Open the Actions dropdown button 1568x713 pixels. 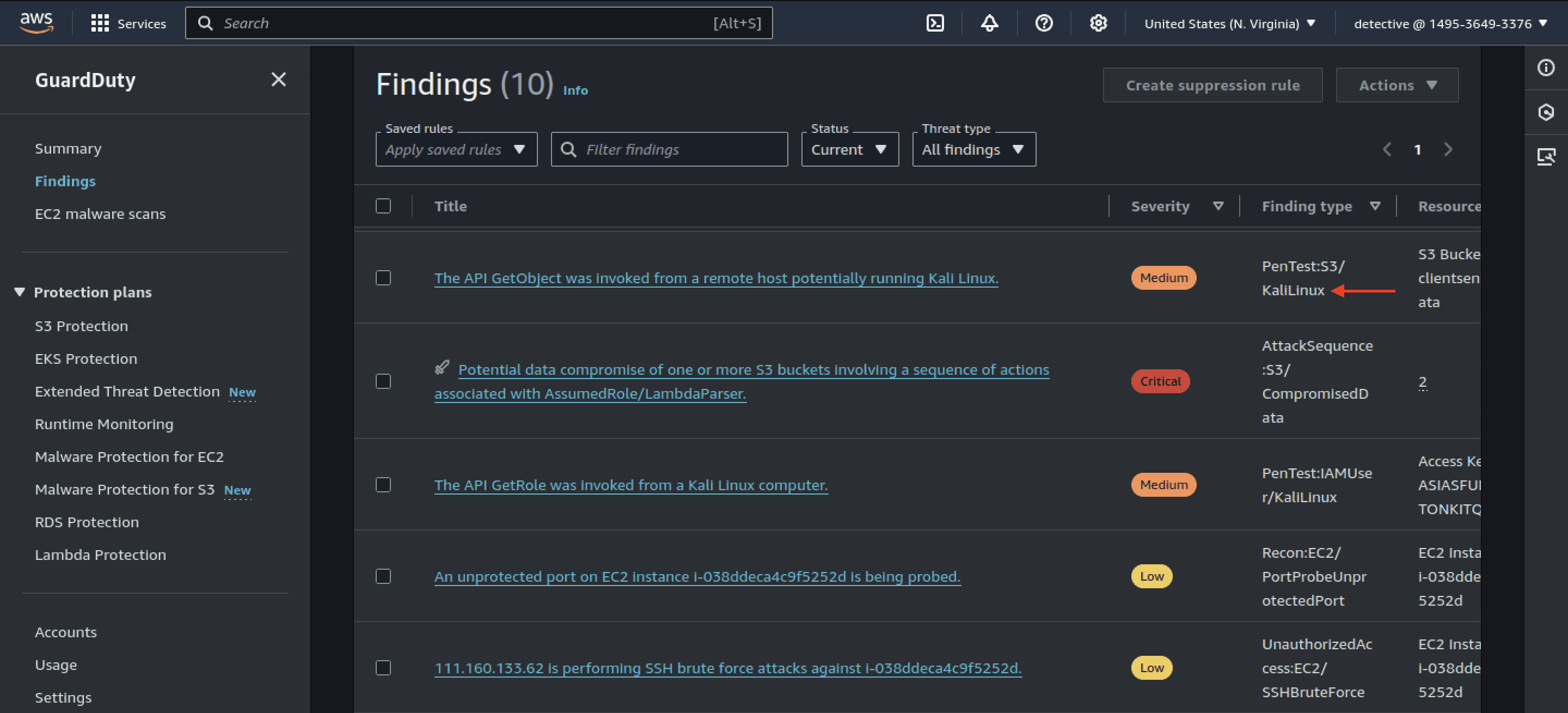click(1397, 85)
